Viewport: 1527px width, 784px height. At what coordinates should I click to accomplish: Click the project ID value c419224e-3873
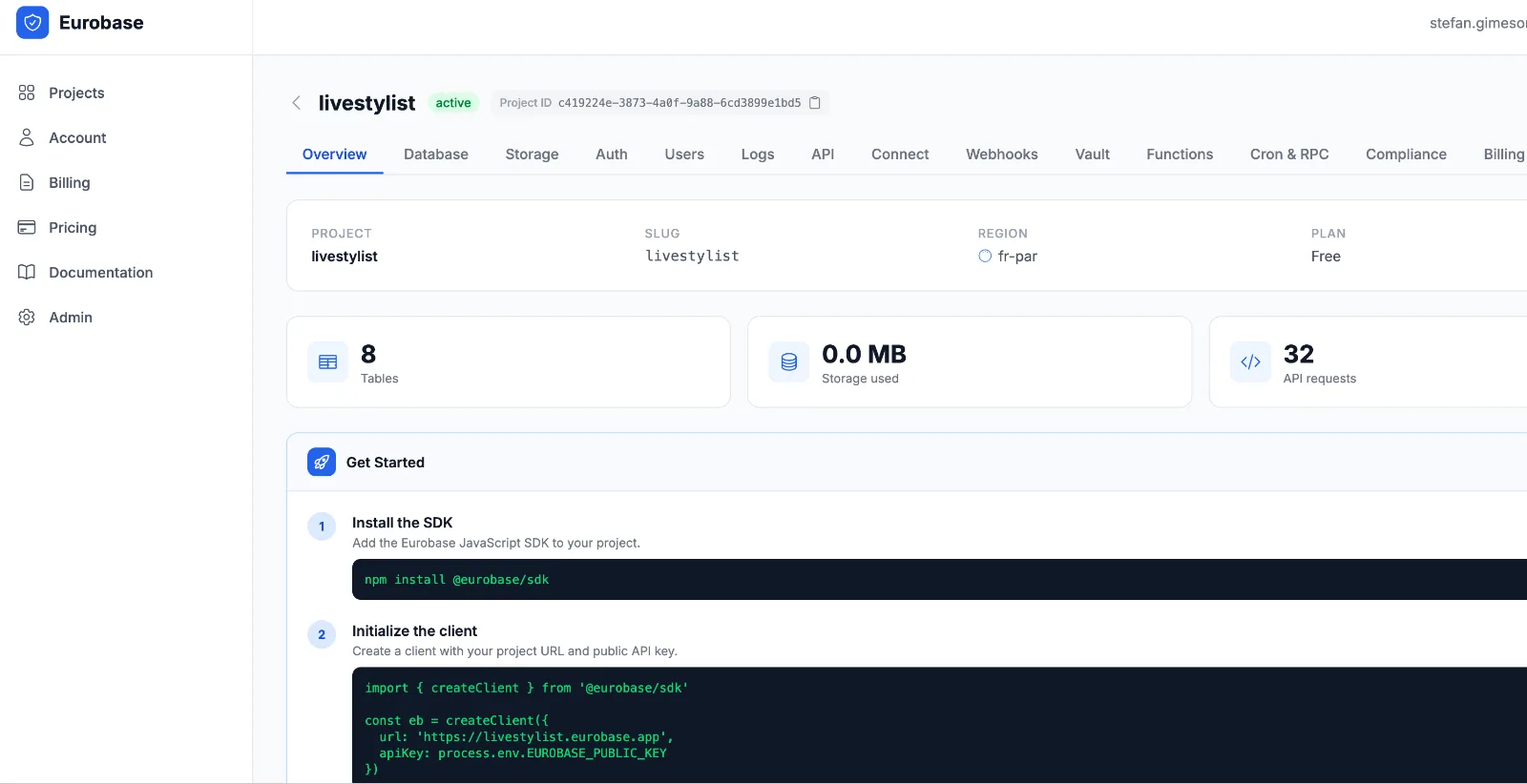(x=680, y=103)
